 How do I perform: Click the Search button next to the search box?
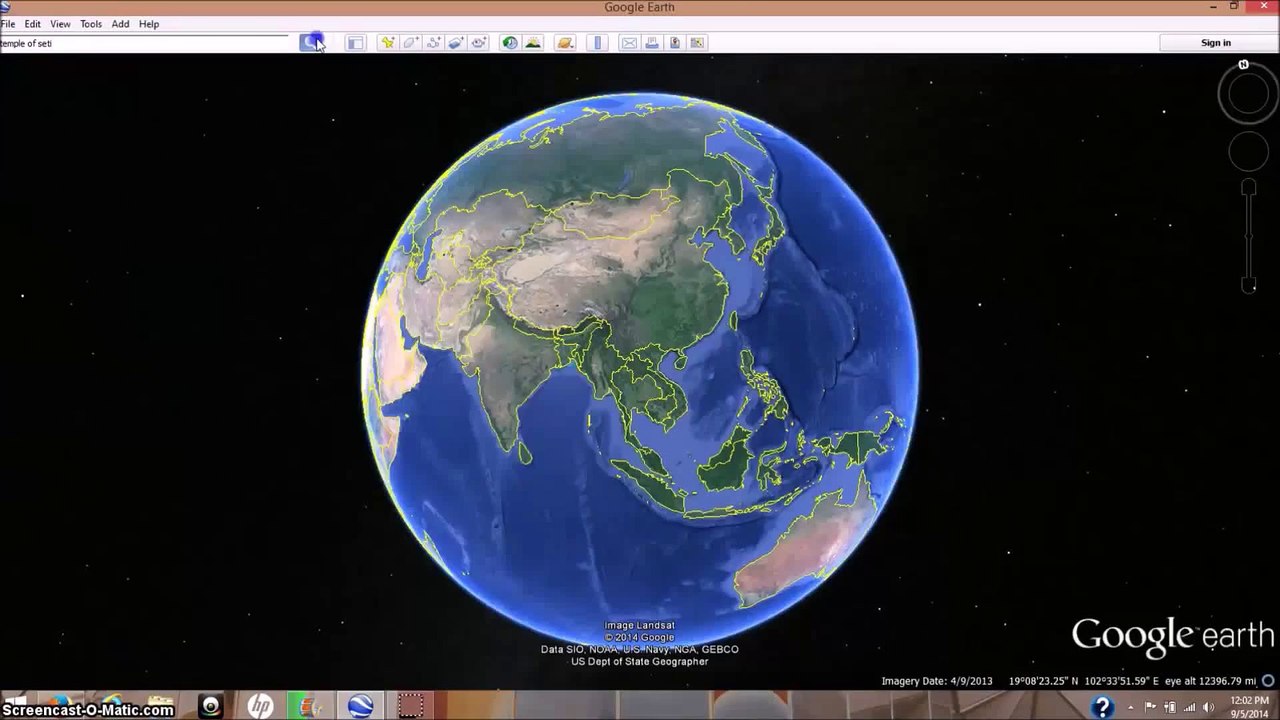(x=311, y=43)
